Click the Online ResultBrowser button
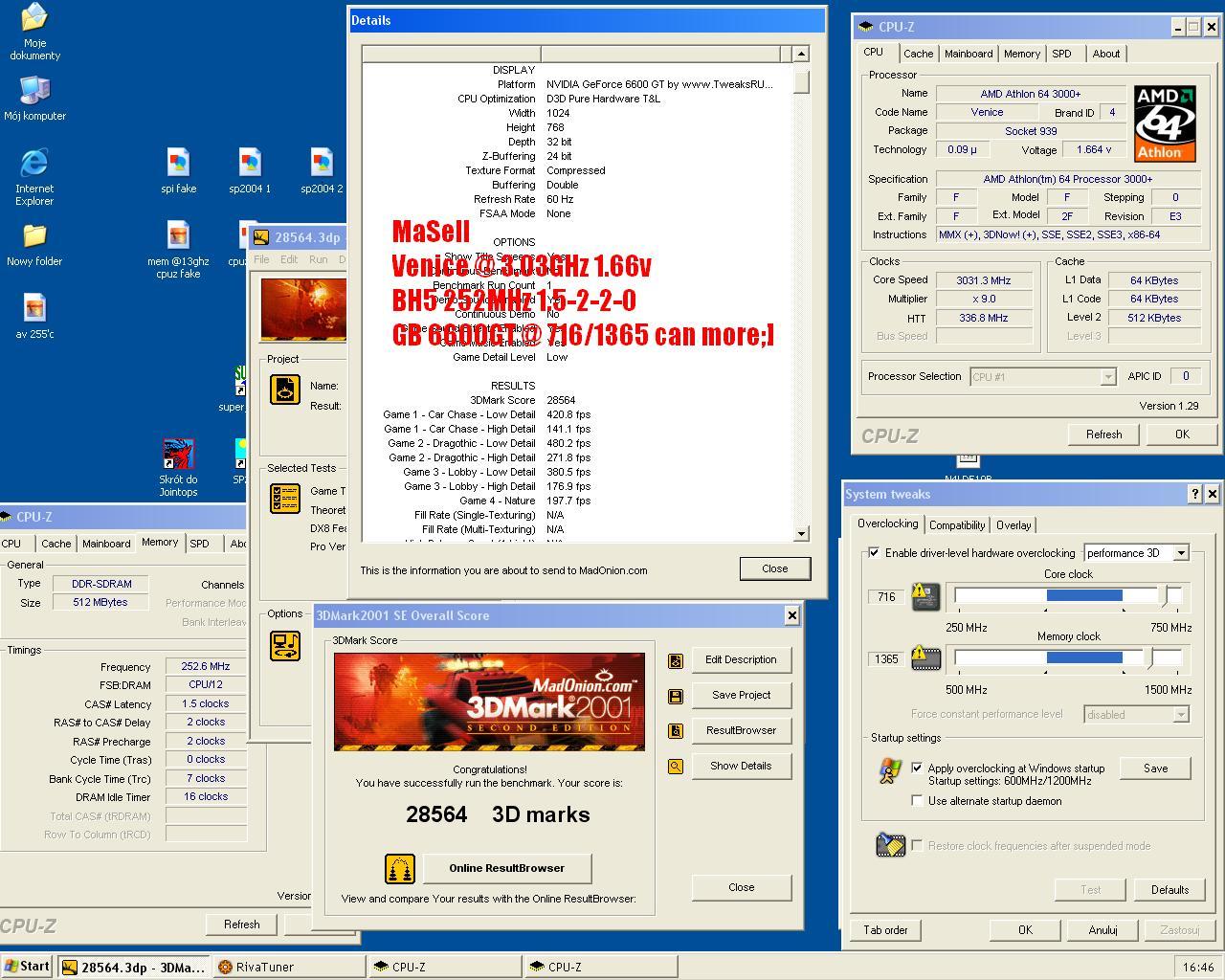The width and height of the screenshot is (1225, 980). pos(507,869)
